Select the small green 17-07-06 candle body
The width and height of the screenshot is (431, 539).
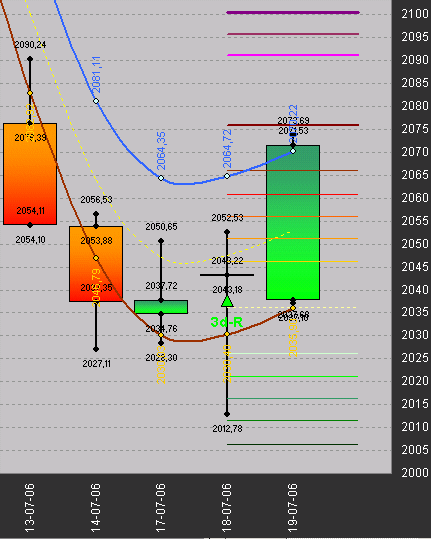[161, 307]
